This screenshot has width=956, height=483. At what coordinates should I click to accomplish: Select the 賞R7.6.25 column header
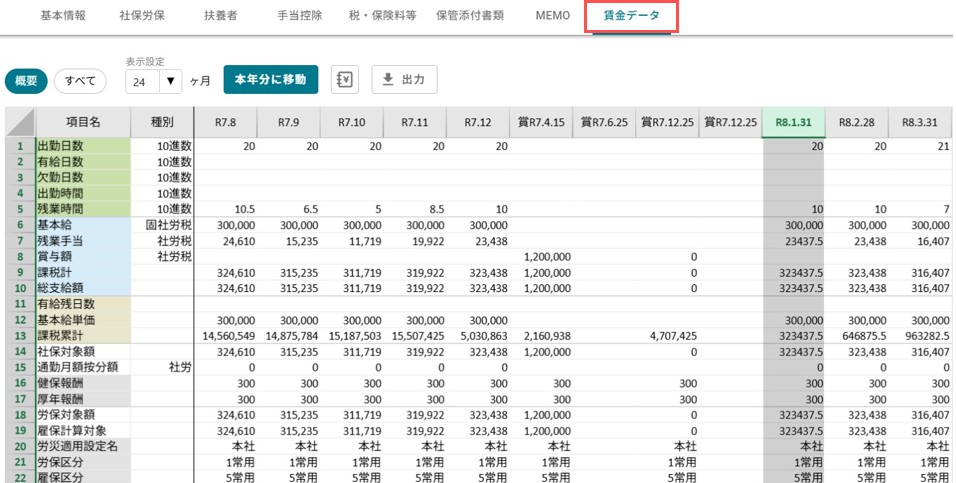[x=604, y=123]
